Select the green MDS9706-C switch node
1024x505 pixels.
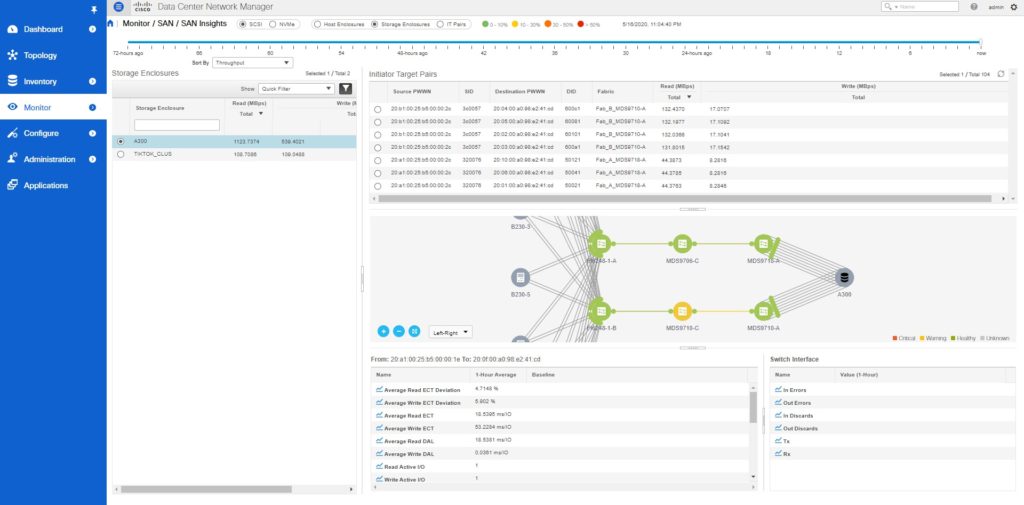(x=682, y=244)
